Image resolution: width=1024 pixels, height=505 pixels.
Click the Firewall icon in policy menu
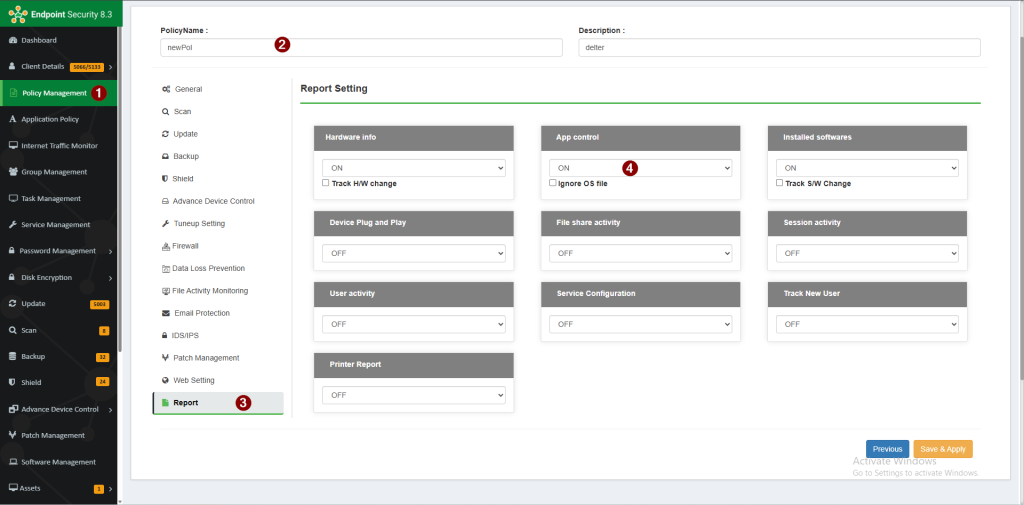click(165, 246)
